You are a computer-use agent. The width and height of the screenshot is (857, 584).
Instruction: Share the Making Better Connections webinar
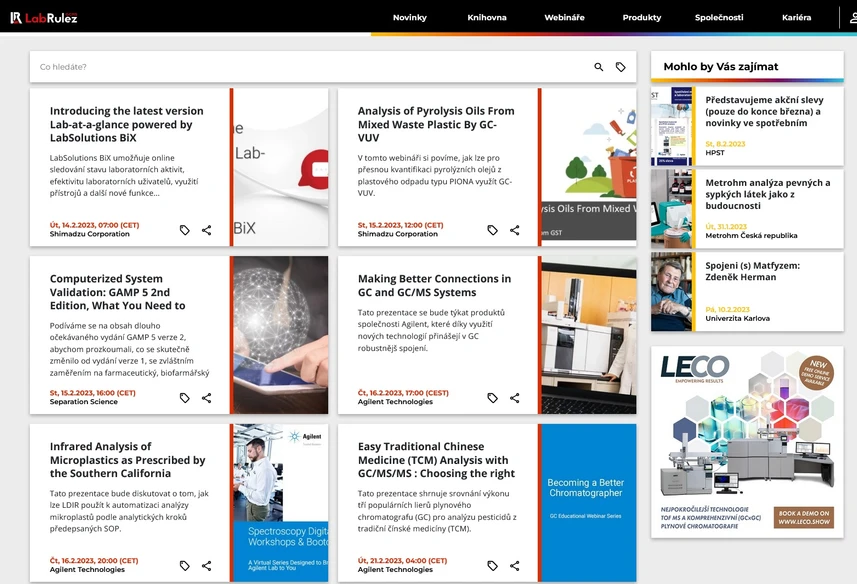point(514,398)
